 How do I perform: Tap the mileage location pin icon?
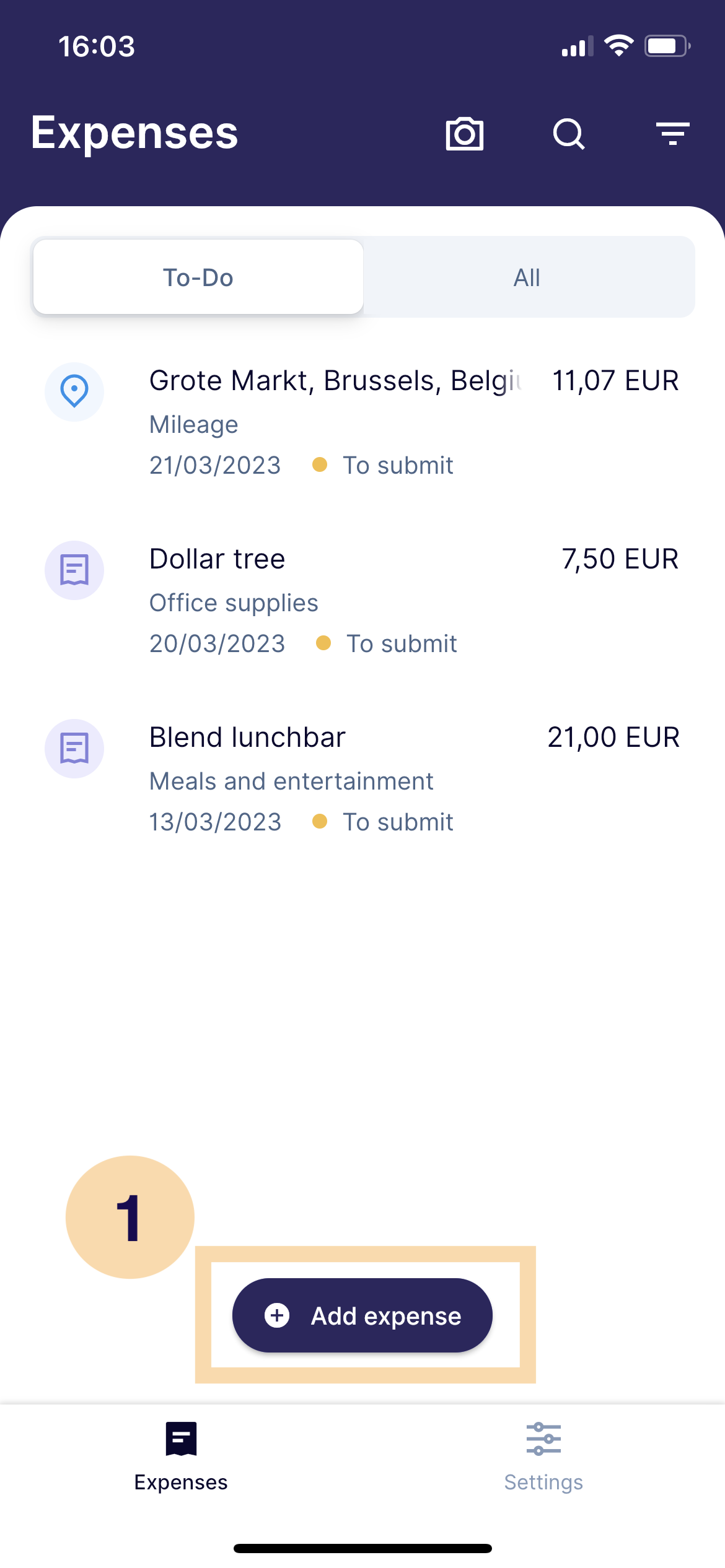[x=74, y=391]
